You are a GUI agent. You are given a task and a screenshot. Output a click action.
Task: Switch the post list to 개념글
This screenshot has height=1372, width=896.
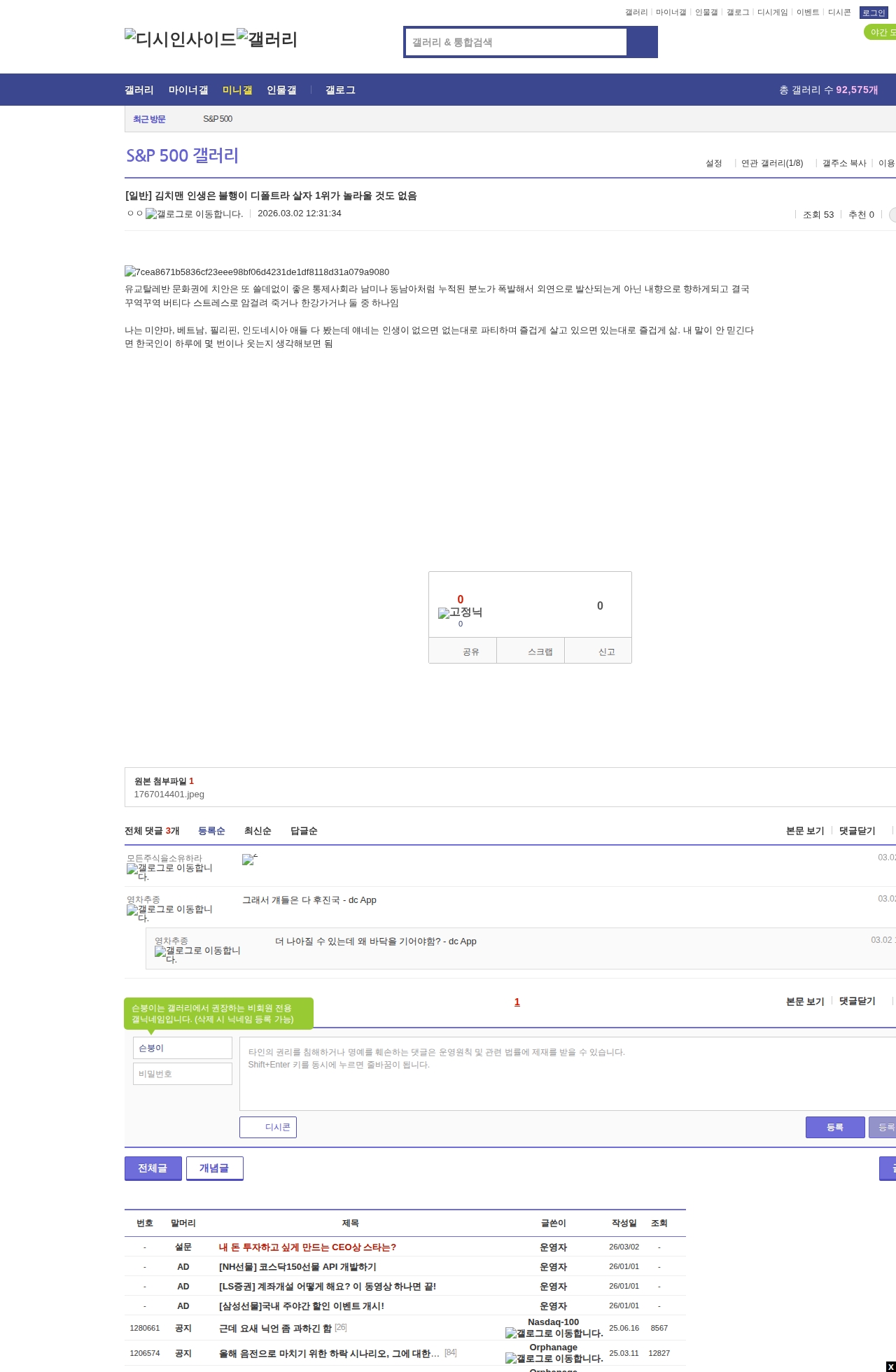214,1168
